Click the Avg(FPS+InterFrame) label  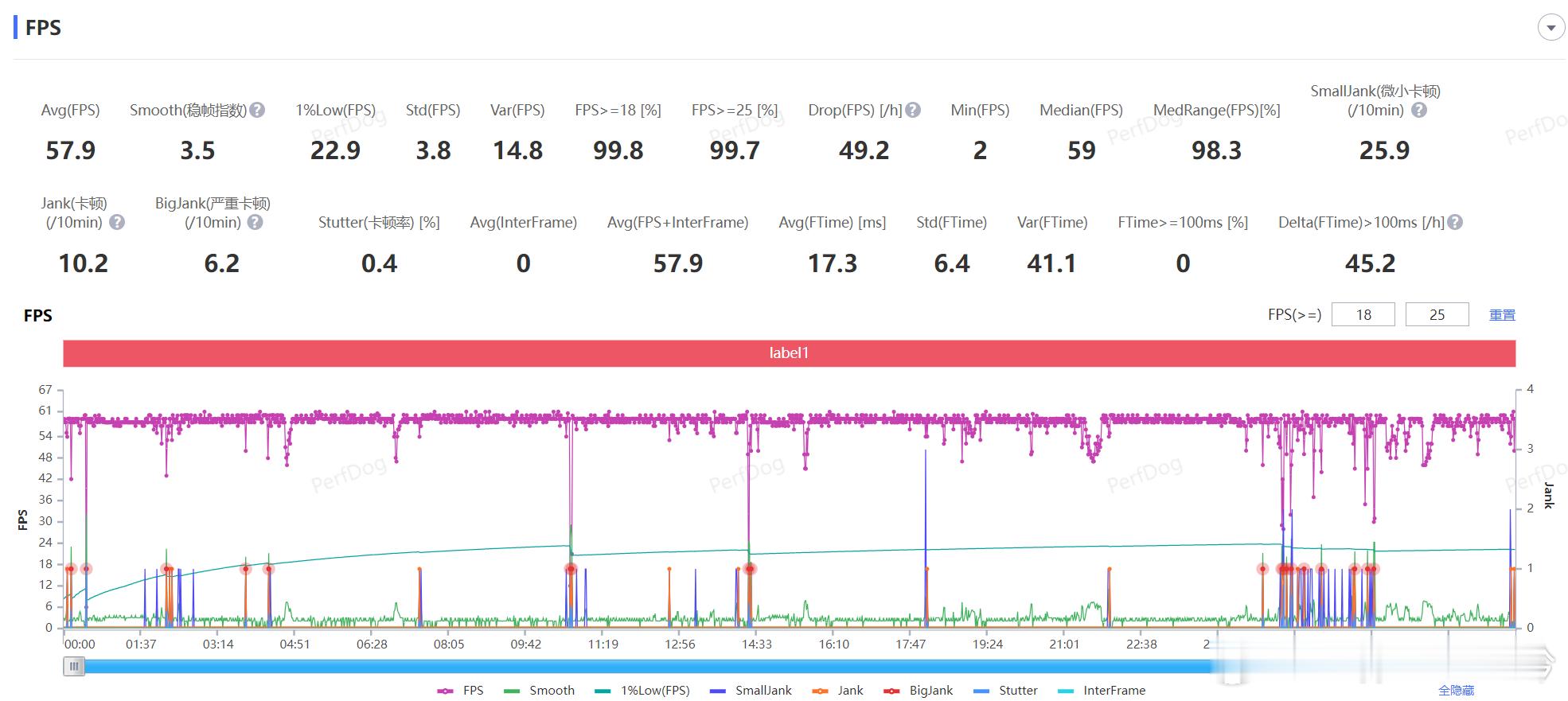click(677, 223)
